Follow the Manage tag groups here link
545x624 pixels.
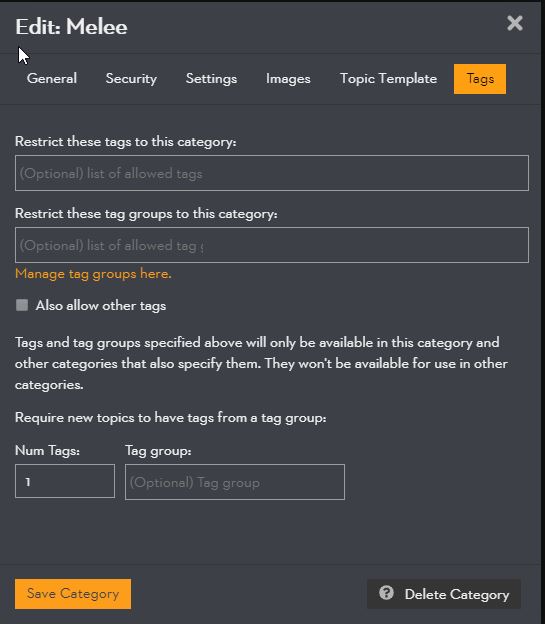coord(93,274)
